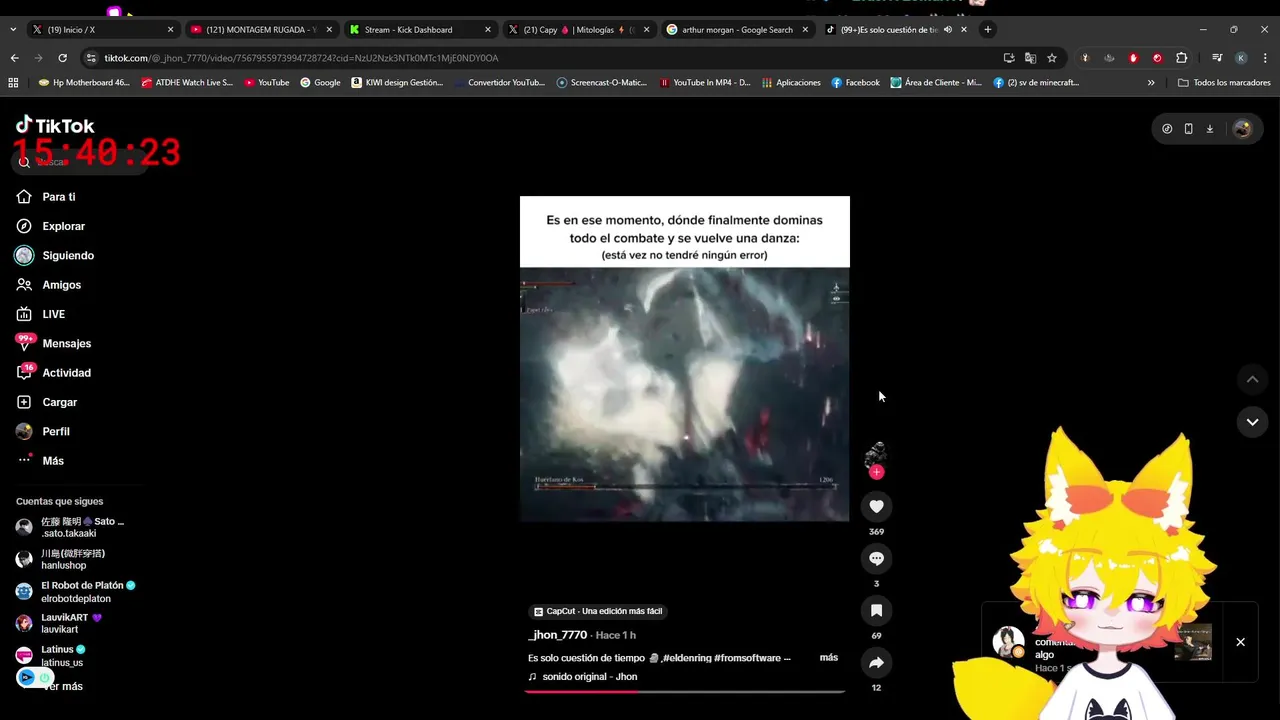Open the creator avatar beside the video
The width and height of the screenshot is (1280, 720).
pyautogui.click(x=876, y=454)
